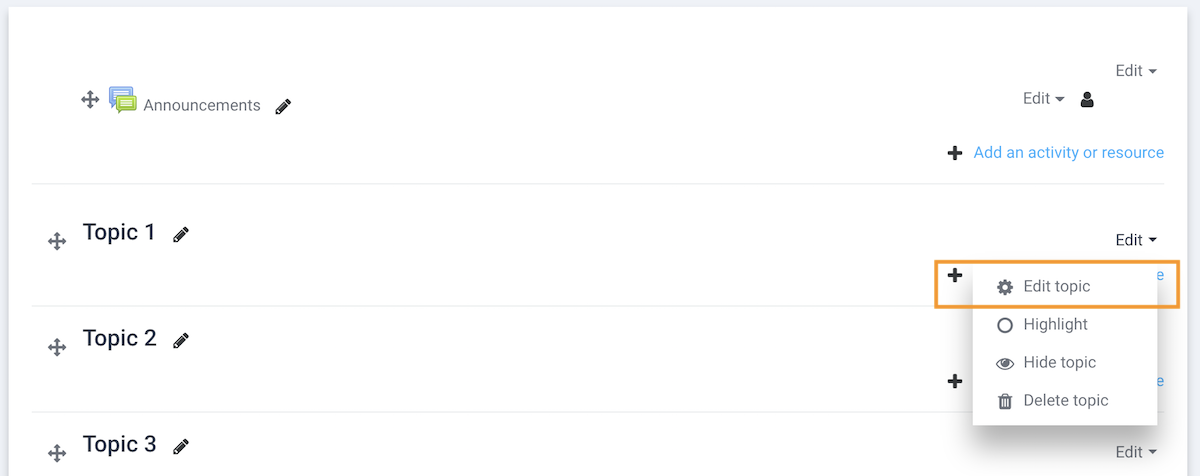Click the pencil icon next to Announcements

tap(283, 106)
